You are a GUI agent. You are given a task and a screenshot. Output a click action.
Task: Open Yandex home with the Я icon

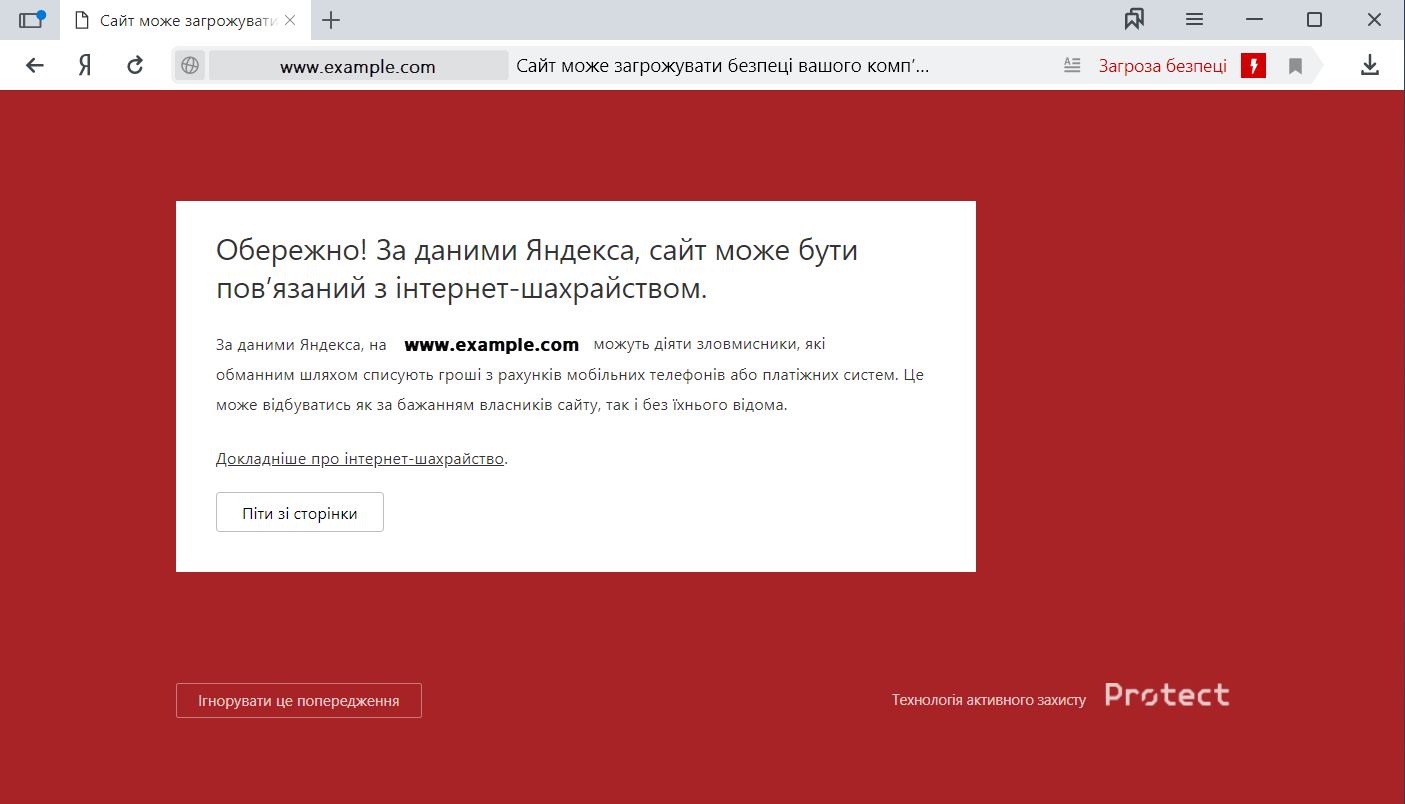[85, 66]
